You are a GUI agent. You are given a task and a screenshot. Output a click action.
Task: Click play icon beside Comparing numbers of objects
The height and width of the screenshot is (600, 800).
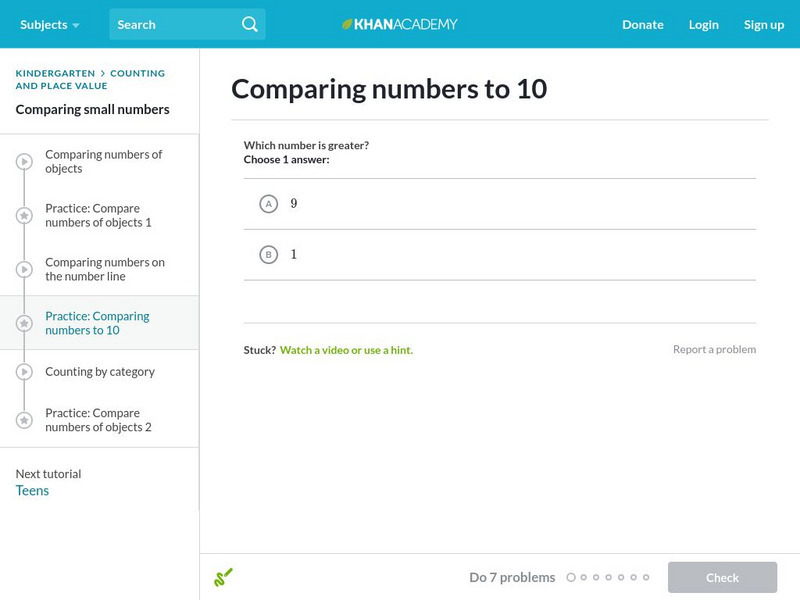(x=24, y=162)
